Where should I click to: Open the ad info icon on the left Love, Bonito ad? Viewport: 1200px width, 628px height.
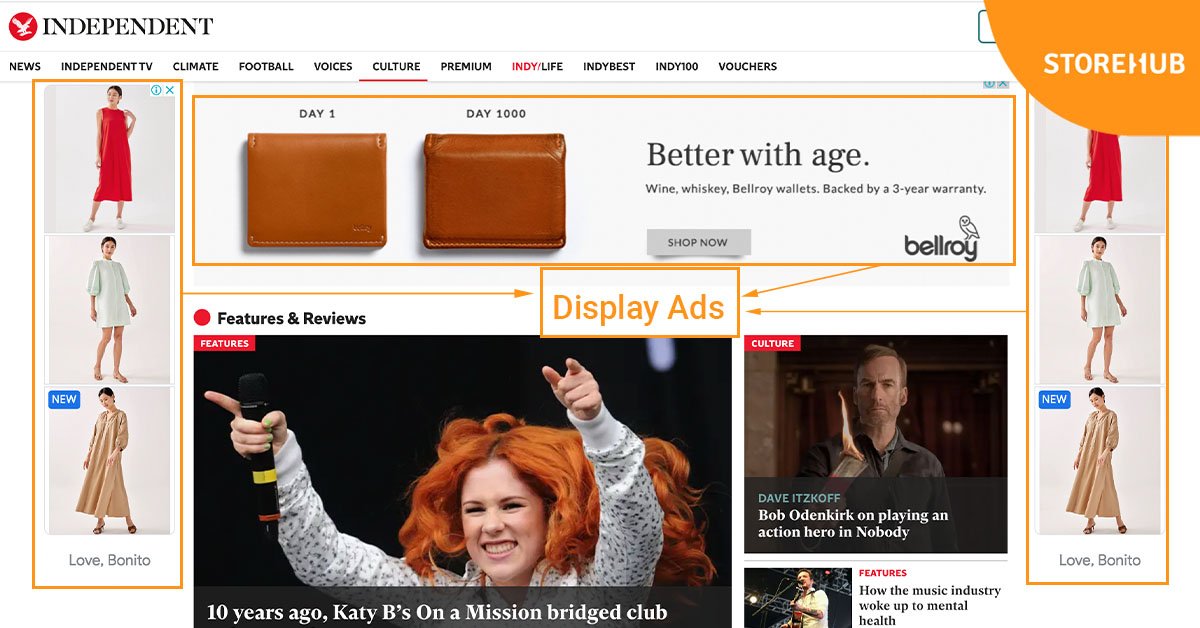click(157, 90)
